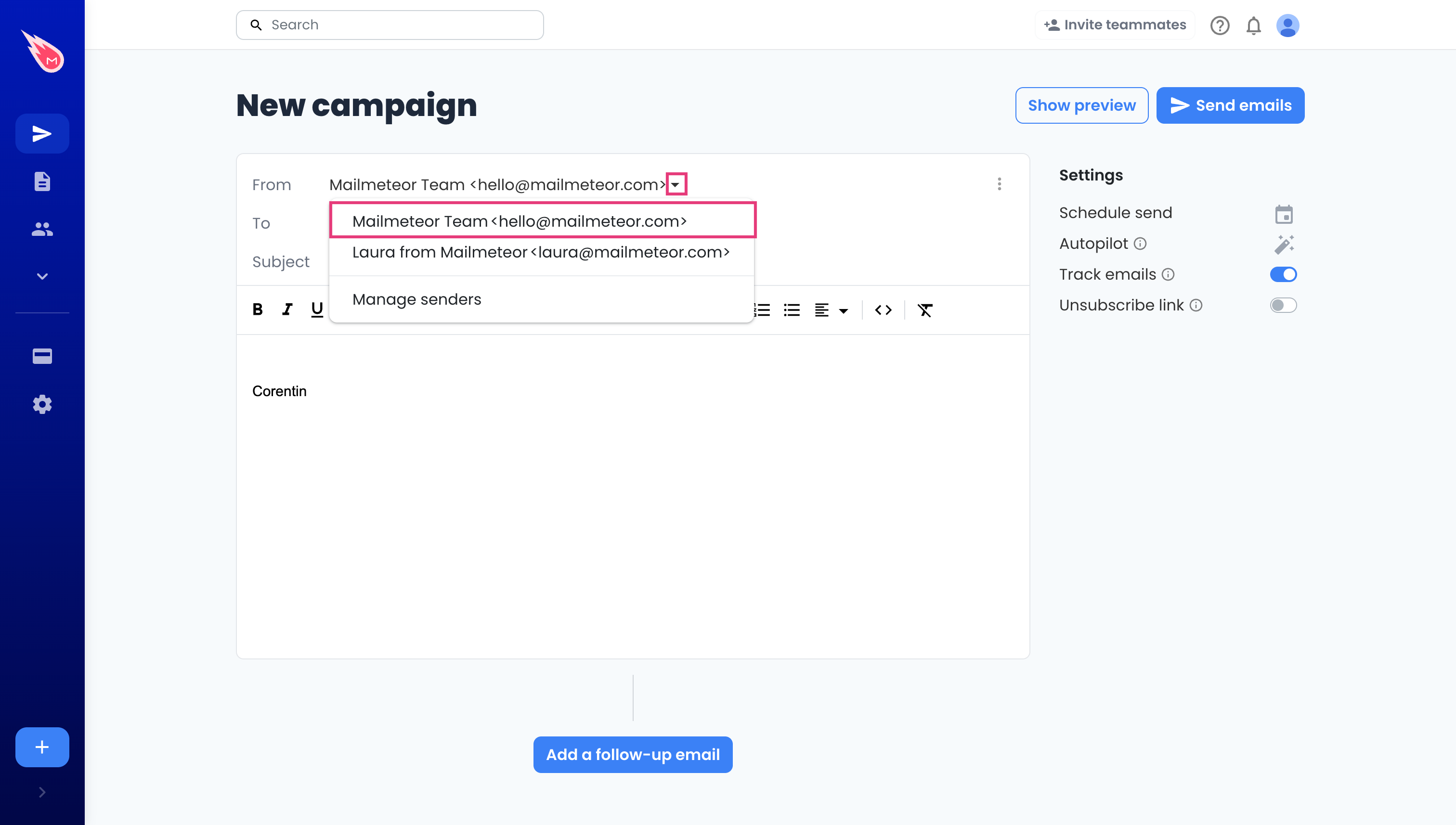Click the Schedule send label
Viewport: 1456px width, 825px height.
coord(1116,212)
